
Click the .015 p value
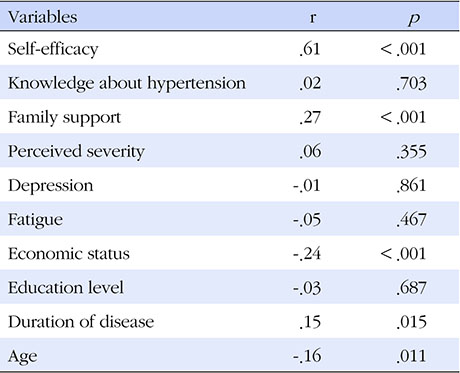coord(411,322)
